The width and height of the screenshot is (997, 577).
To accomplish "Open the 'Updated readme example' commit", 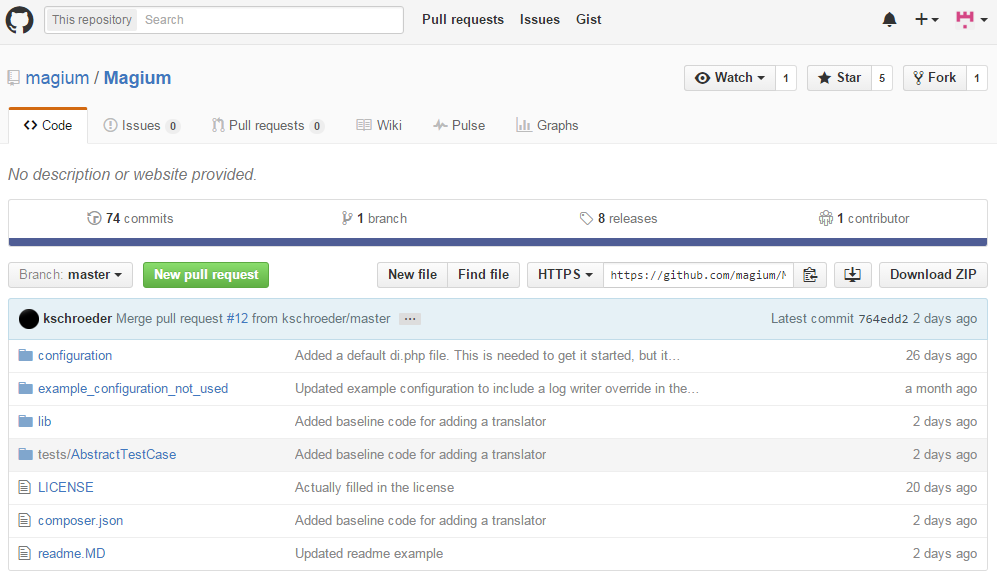I will [x=369, y=554].
